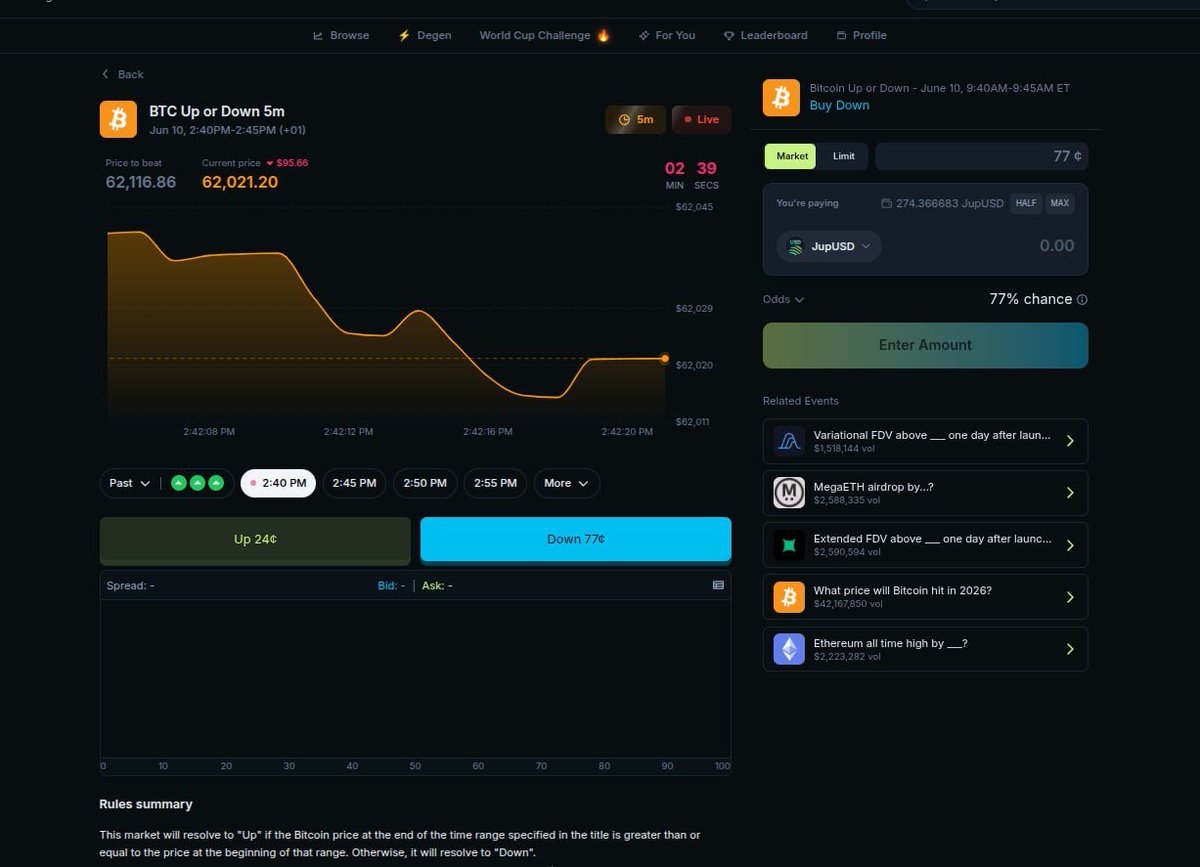Open the More time slots dropdown

pos(567,483)
